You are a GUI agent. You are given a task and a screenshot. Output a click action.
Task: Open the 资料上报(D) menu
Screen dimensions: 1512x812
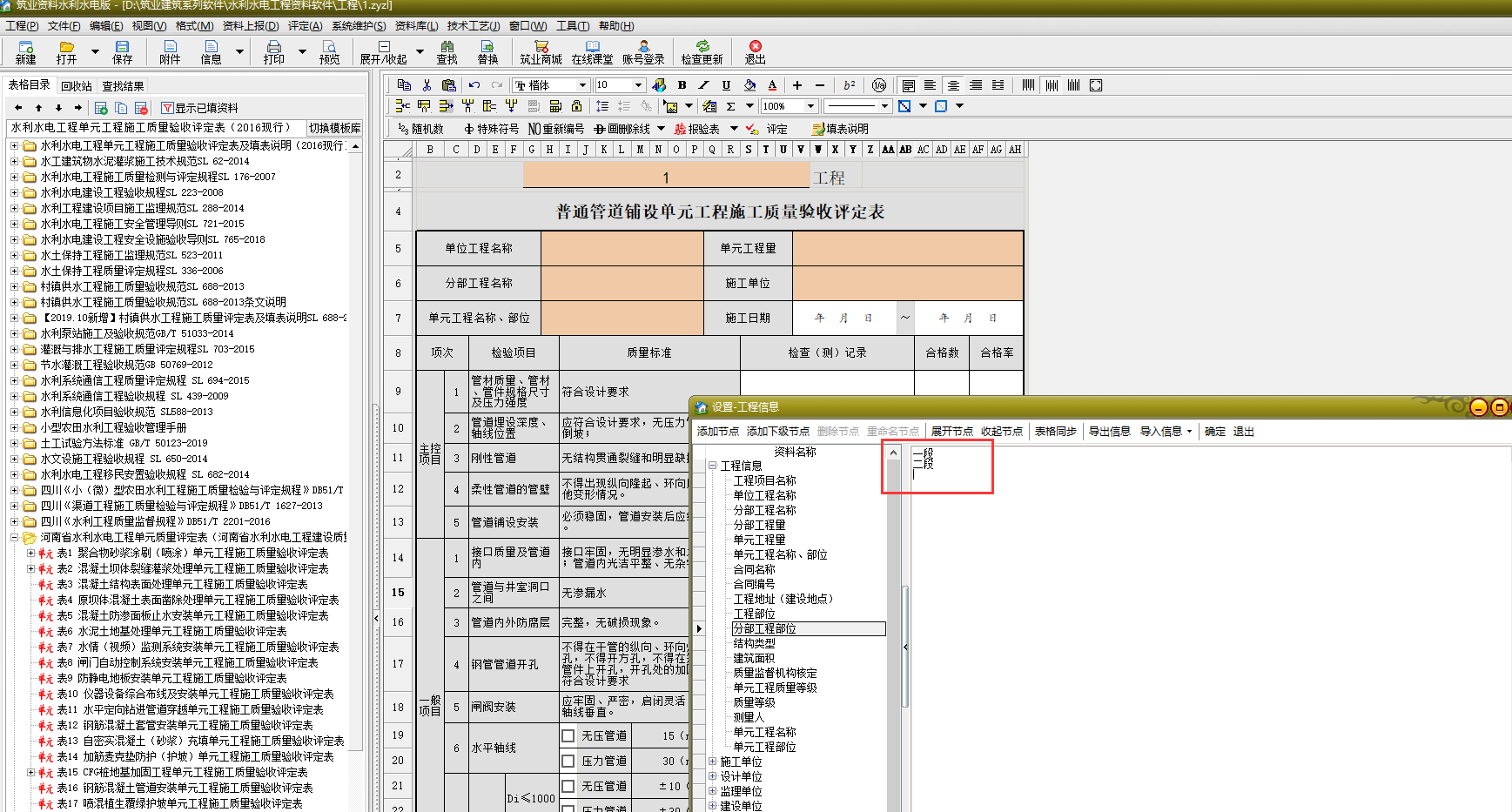click(x=251, y=26)
